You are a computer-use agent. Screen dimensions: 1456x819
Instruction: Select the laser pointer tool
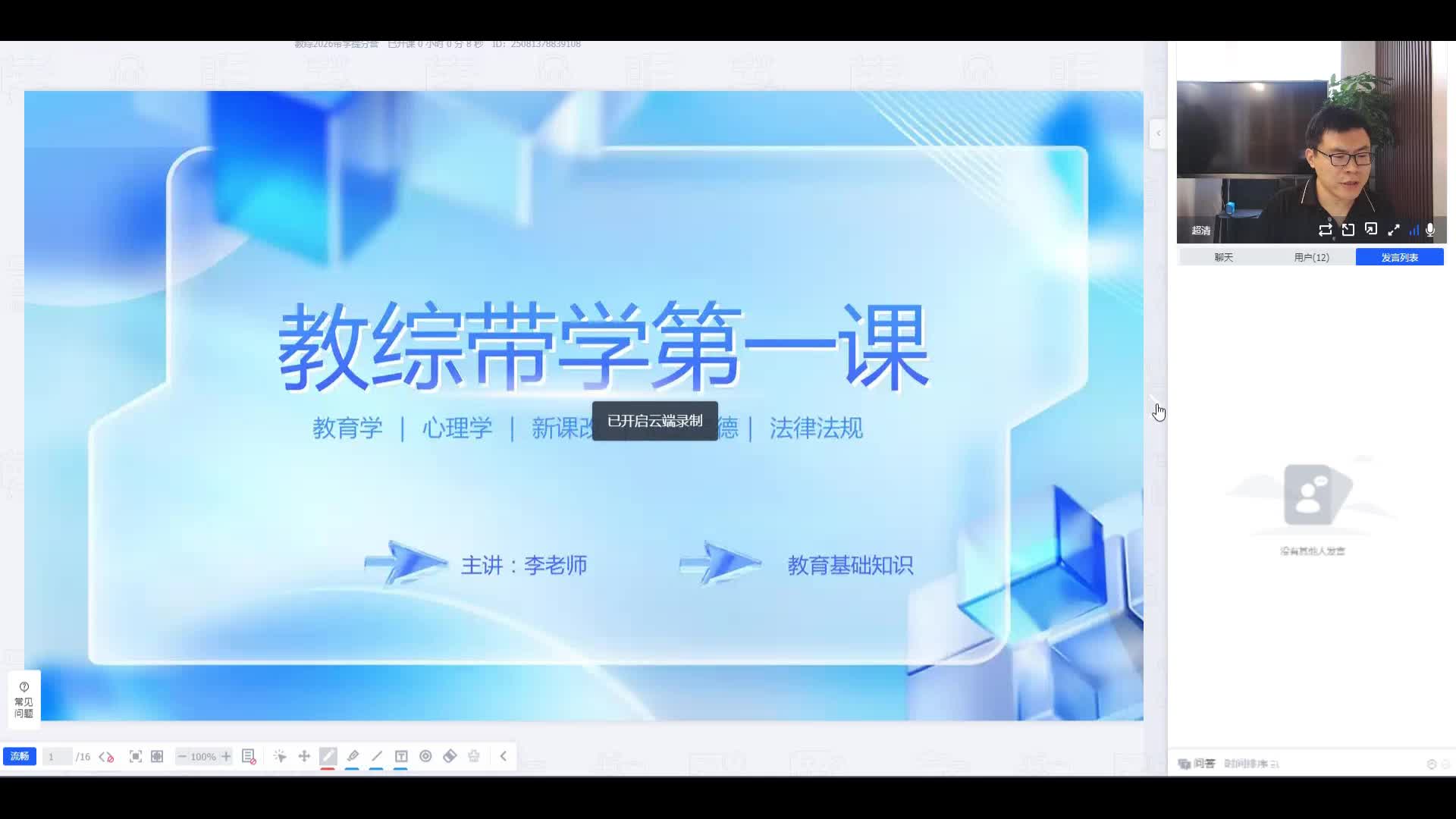tap(281, 756)
